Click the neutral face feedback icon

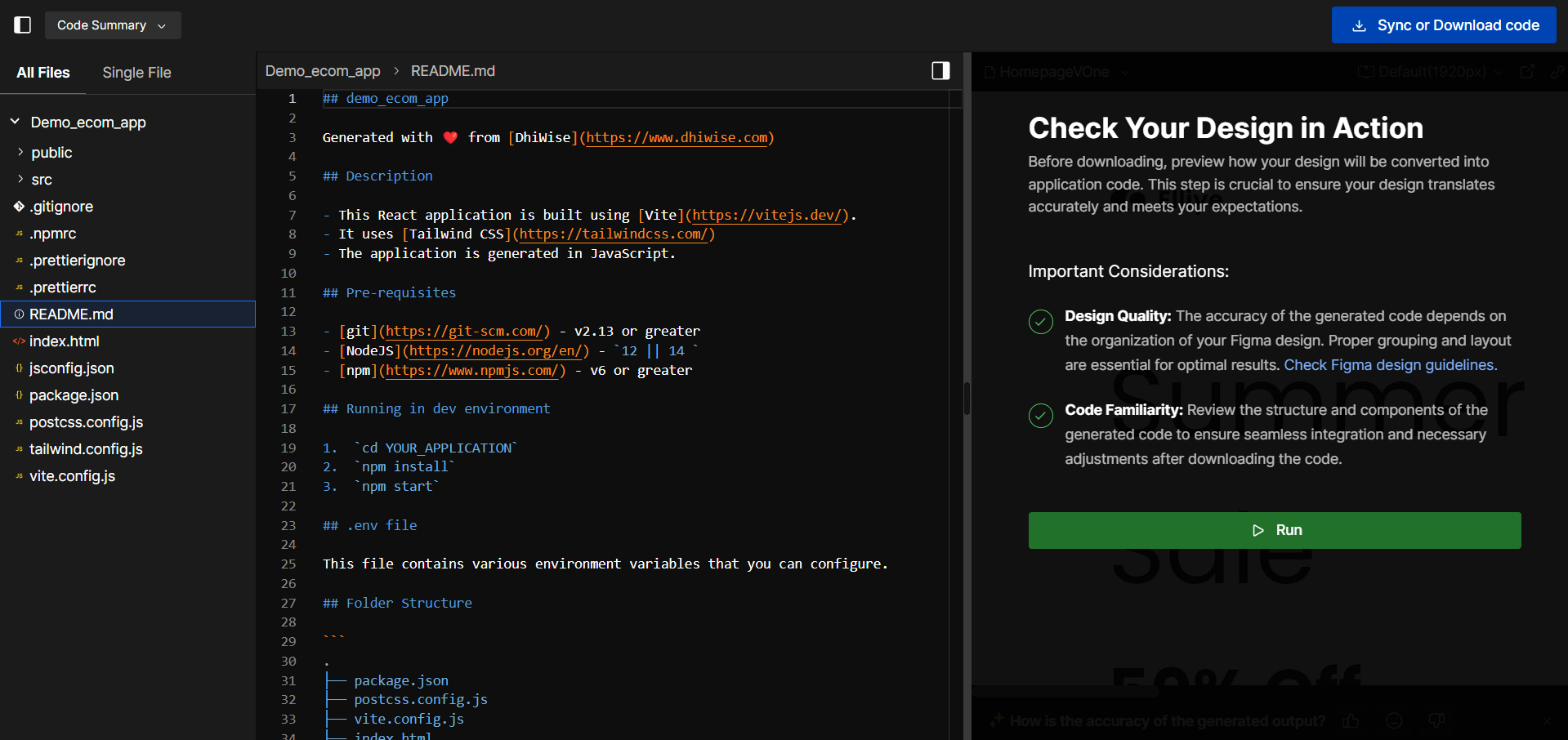1394,721
